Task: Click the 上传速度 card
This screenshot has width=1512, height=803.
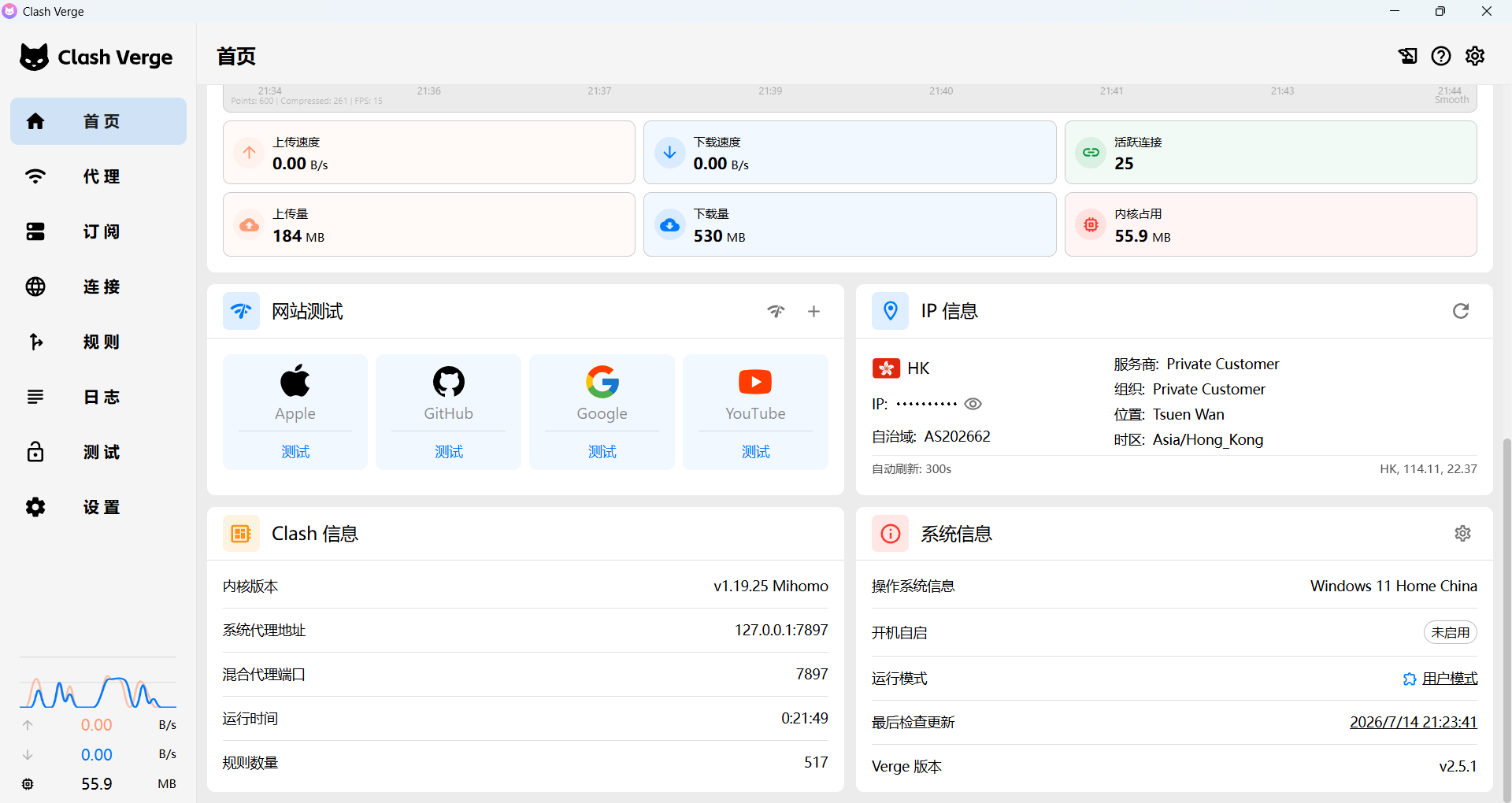Action: (429, 153)
